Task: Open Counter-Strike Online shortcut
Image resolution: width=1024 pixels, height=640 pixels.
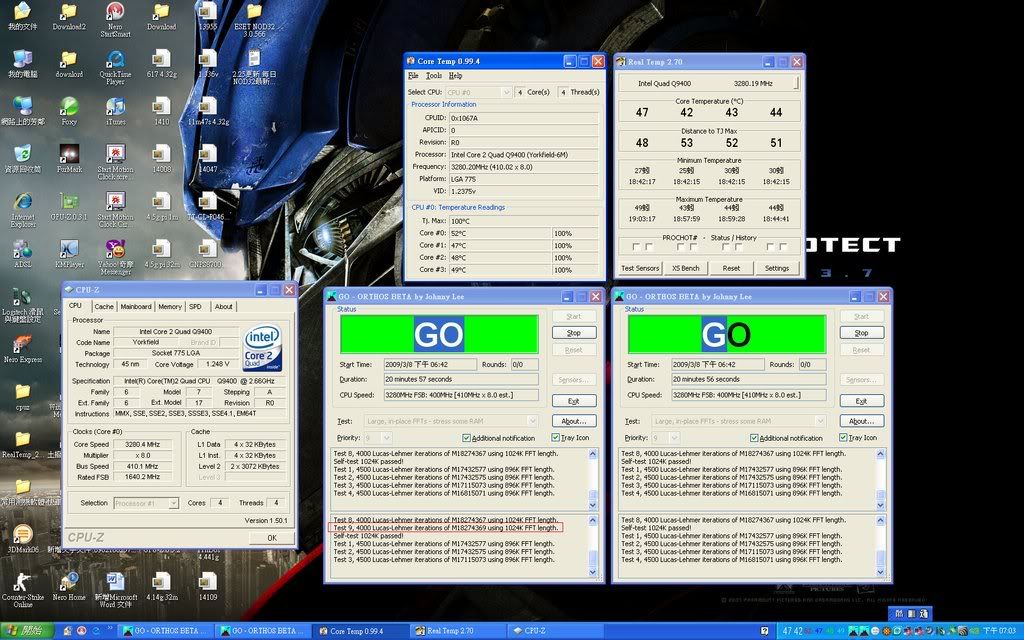Action: (23, 590)
